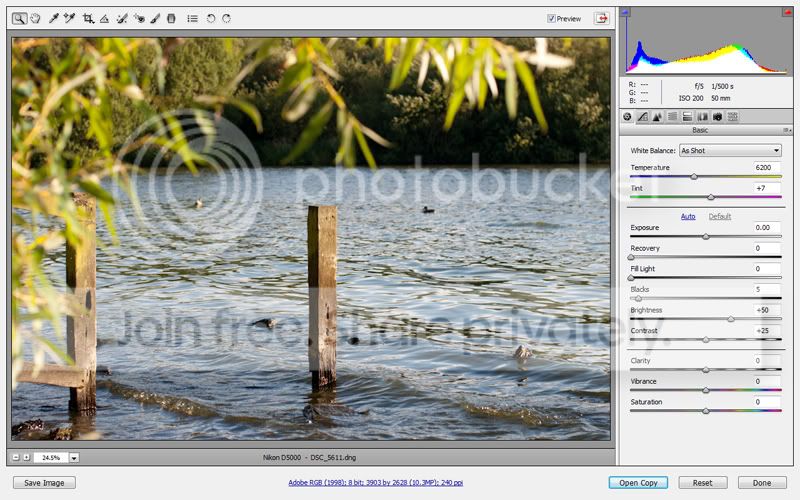Choose the Red Eye Removal tool
800x500 pixels.
tap(139, 18)
